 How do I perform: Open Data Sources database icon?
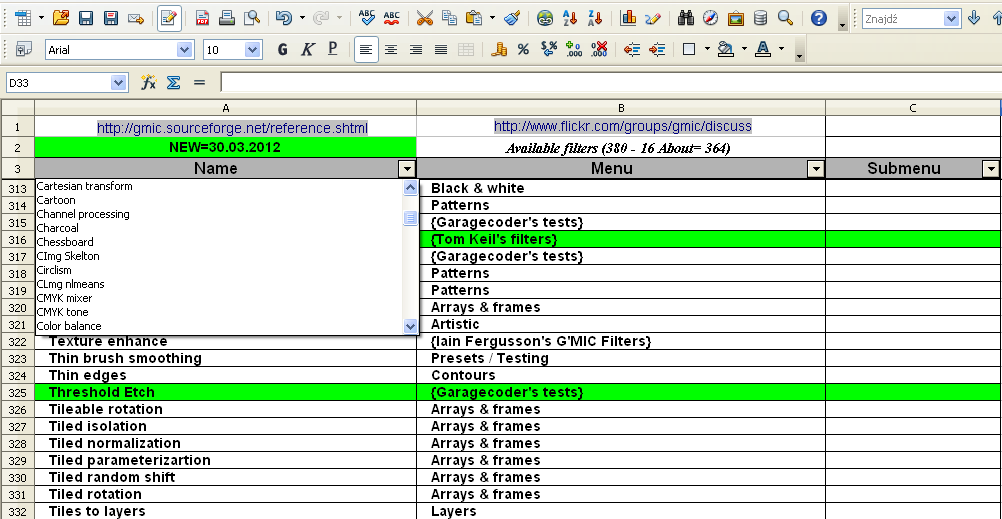click(760, 18)
